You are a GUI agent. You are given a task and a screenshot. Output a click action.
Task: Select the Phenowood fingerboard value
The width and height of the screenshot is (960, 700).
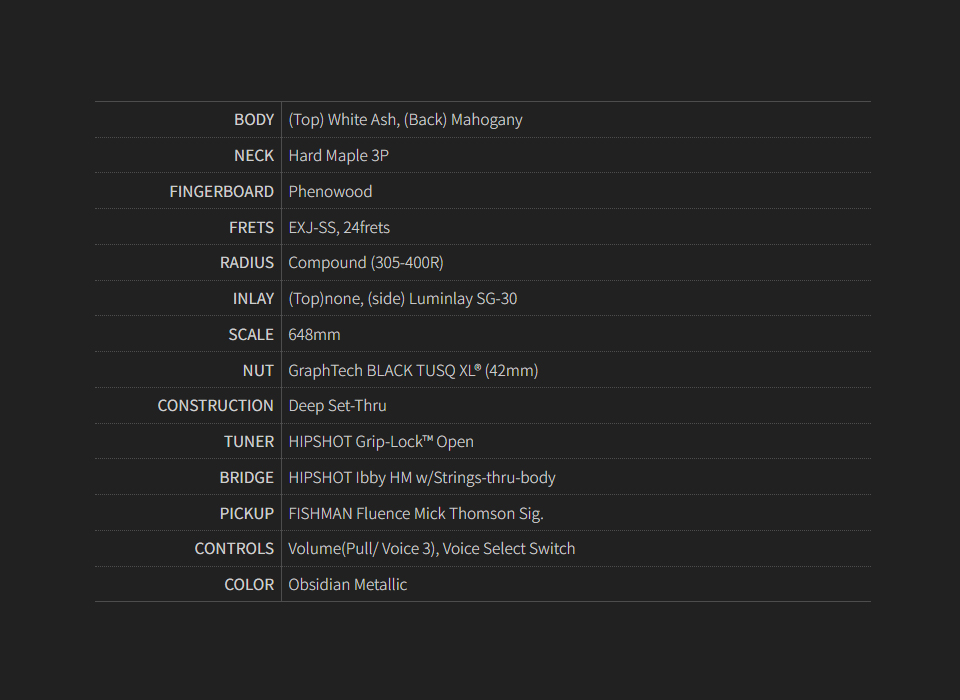coord(330,192)
